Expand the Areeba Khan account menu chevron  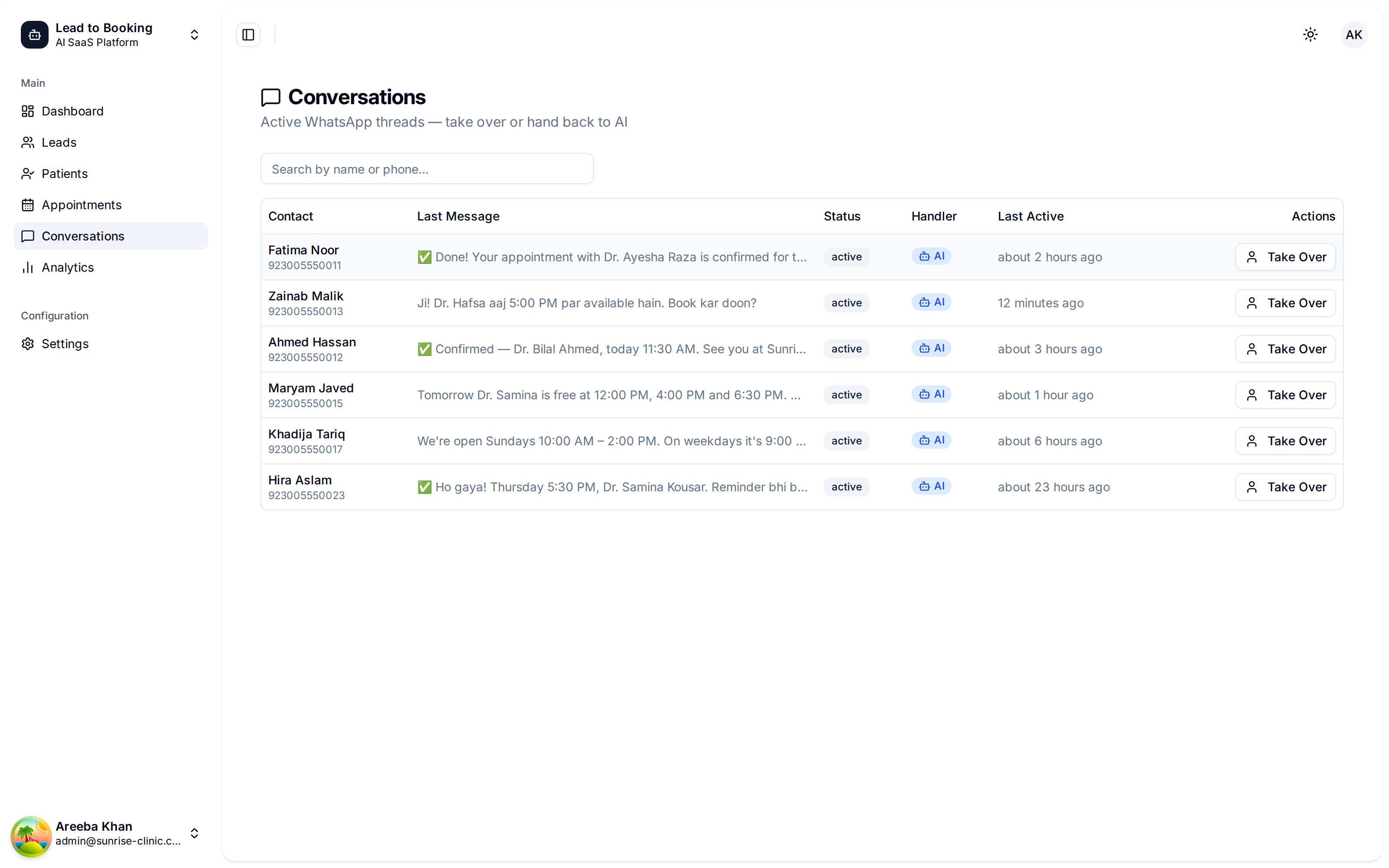coord(194,833)
